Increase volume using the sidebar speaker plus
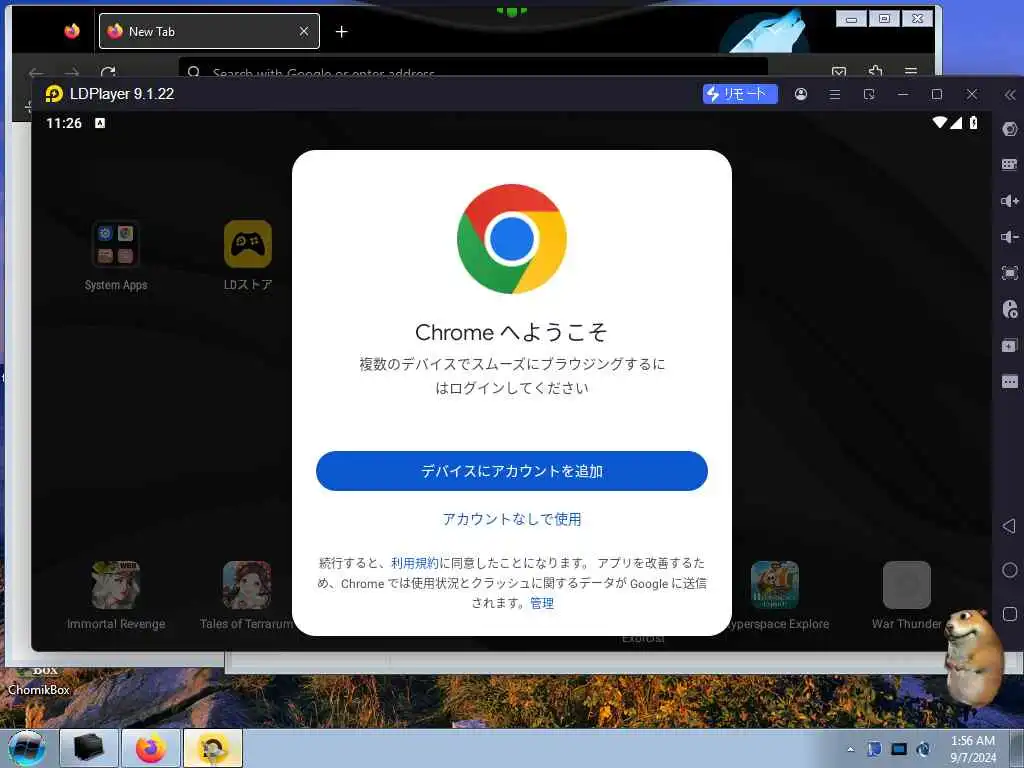Viewport: 1024px width, 768px height. coord(1010,200)
